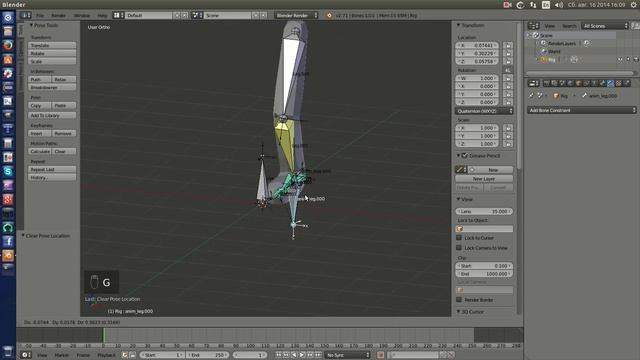Open the Ubuntu dash home icon

click(x=8, y=18)
